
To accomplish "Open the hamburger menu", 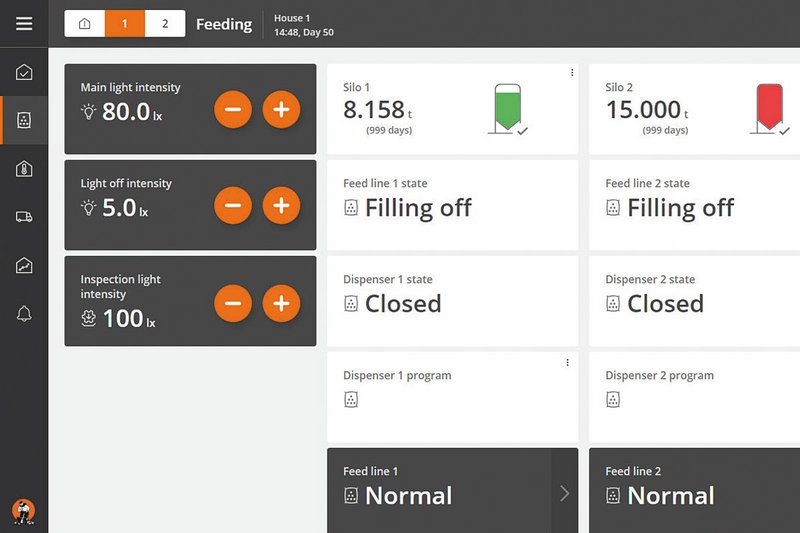I will tap(24, 24).
